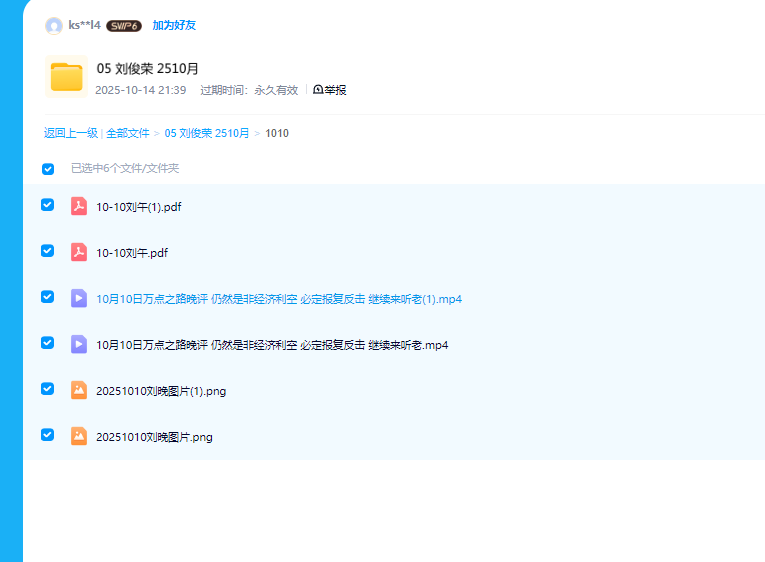
Task: Click video icon of 继续来听老(1).mp4 file
Action: 79,298
